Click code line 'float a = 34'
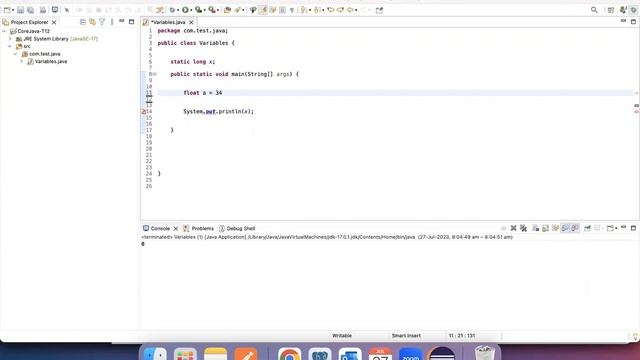 point(202,93)
